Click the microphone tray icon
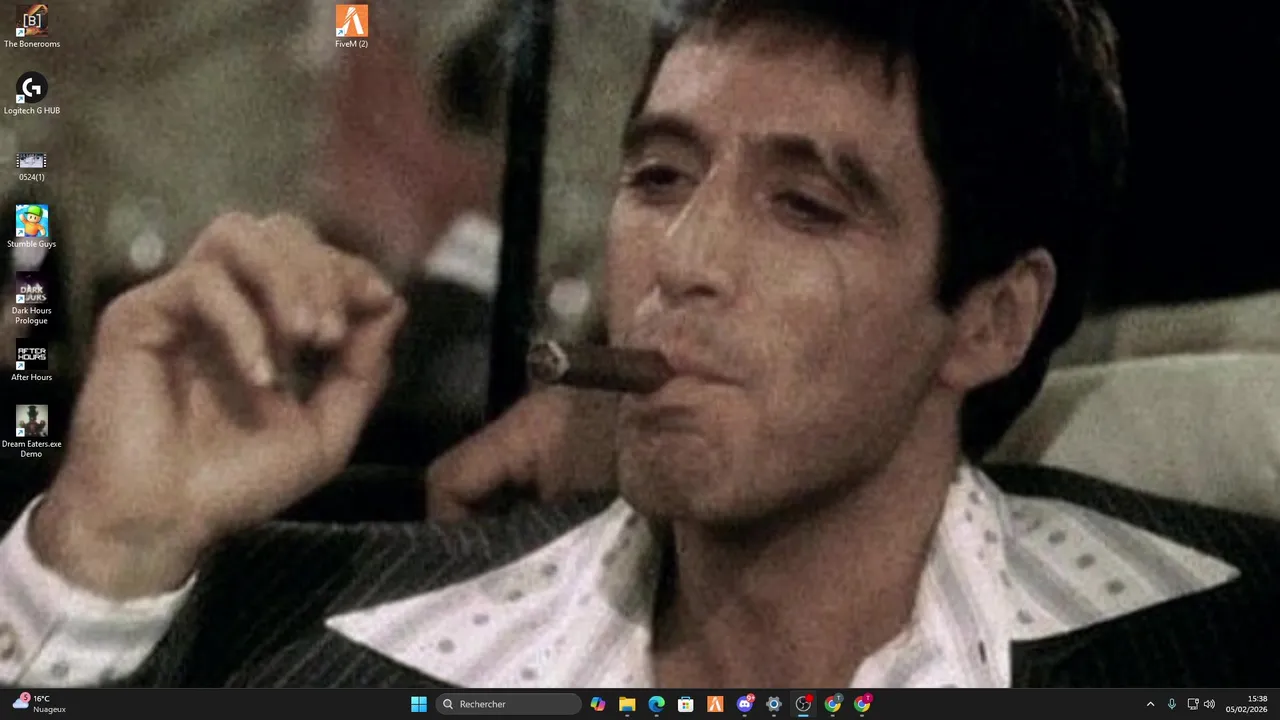Image resolution: width=1280 pixels, height=720 pixels. pyautogui.click(x=1172, y=704)
